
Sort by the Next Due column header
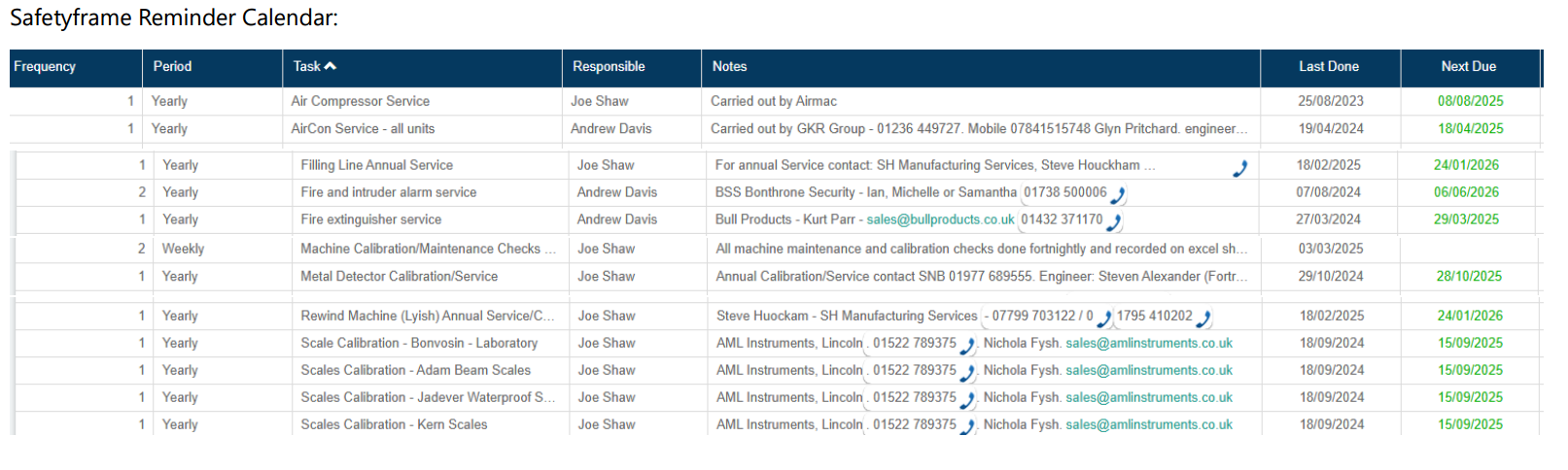point(1468,66)
